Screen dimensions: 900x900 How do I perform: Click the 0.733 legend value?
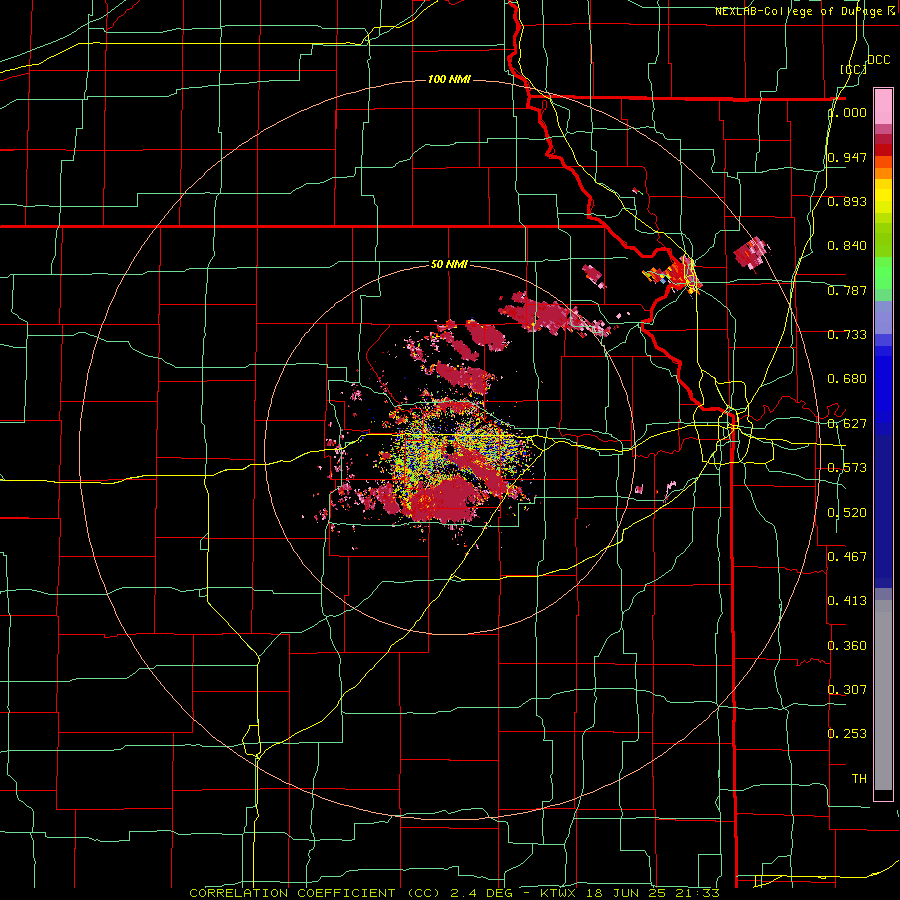(x=847, y=335)
